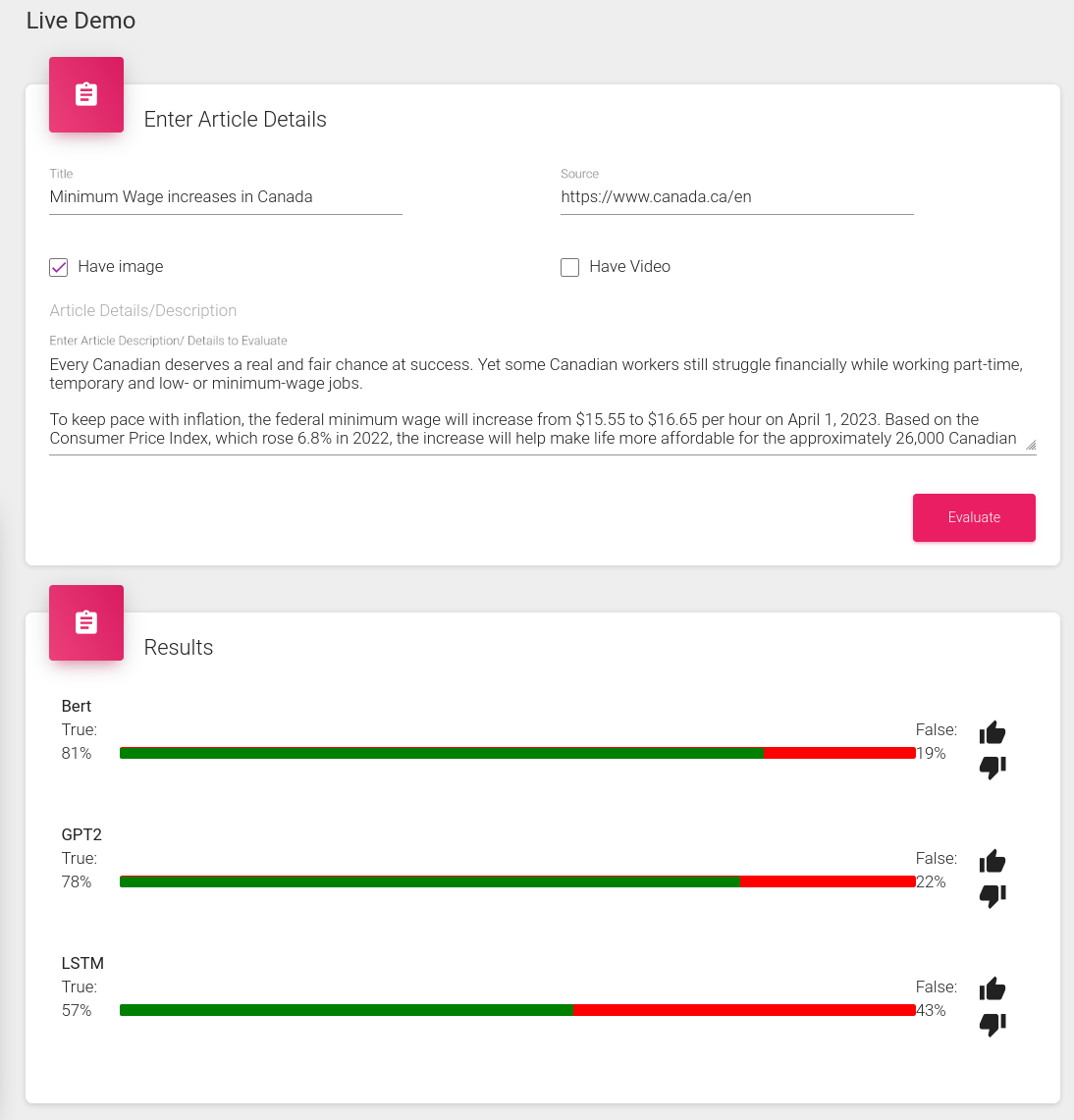The image size is (1074, 1120).
Task: Give GPT2 result a thumbs down
Action: click(992, 896)
